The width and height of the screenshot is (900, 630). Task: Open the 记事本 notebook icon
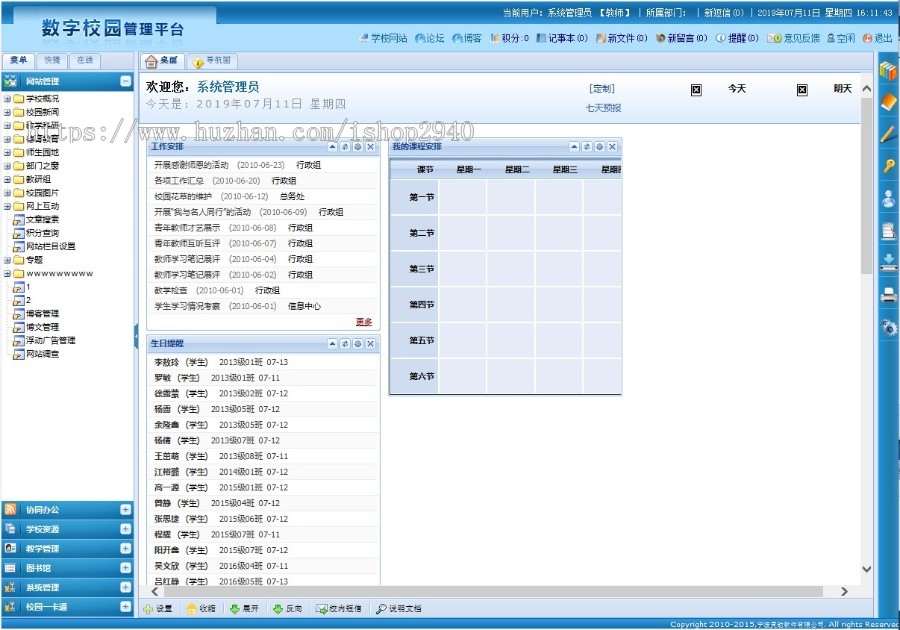(x=565, y=38)
